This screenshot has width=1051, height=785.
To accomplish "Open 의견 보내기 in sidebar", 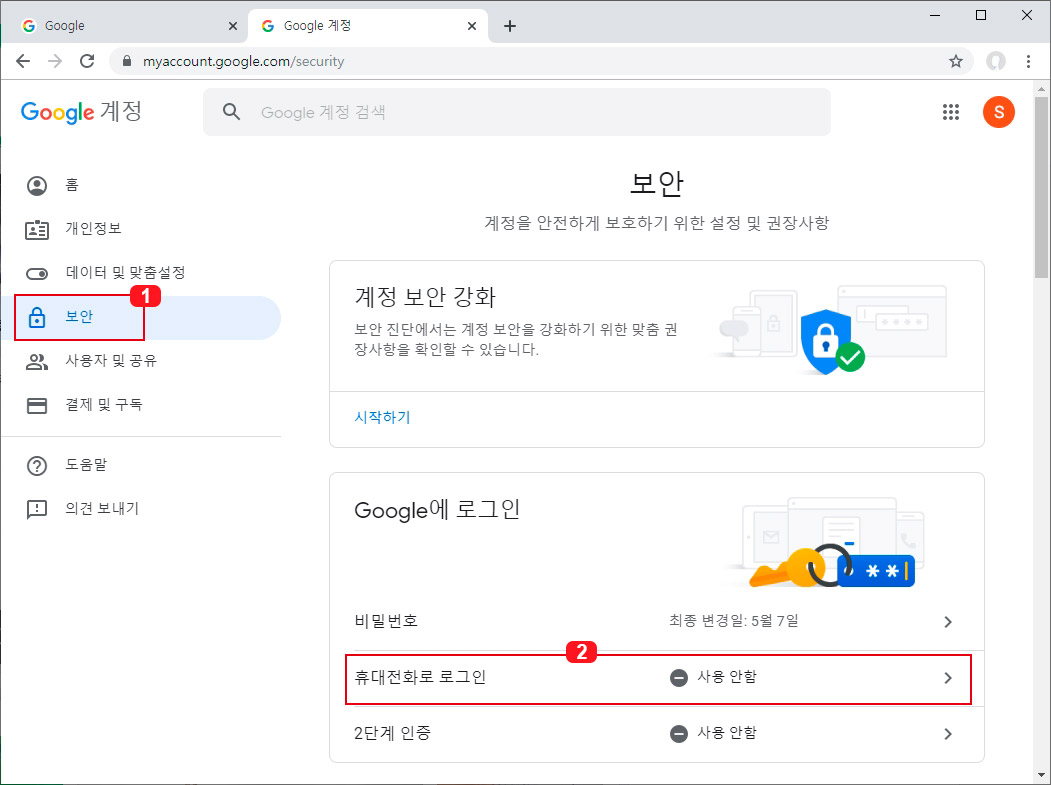I will pos(141,509).
